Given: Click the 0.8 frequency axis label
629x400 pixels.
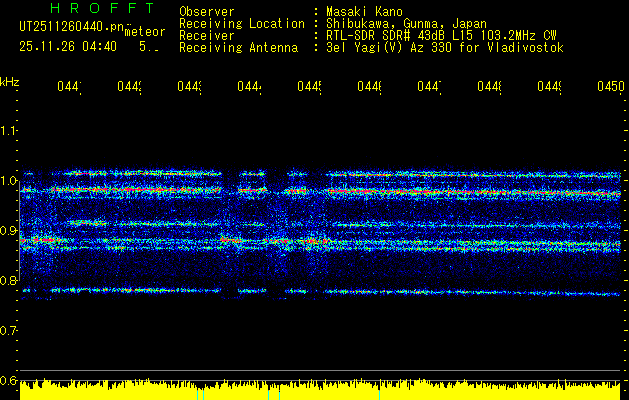Looking at the screenshot, I should 8,280.
